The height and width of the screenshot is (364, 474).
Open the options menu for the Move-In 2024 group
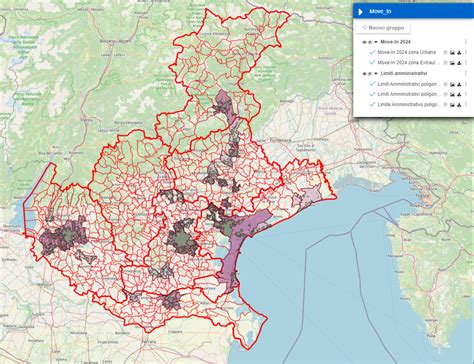pos(466,42)
